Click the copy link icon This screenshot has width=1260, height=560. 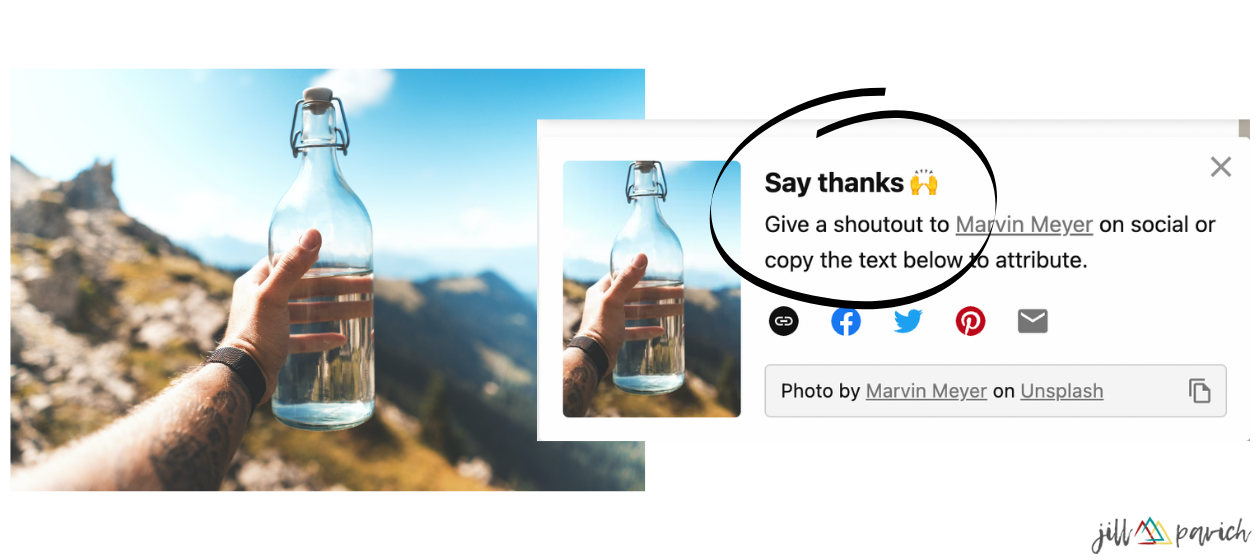pos(784,321)
